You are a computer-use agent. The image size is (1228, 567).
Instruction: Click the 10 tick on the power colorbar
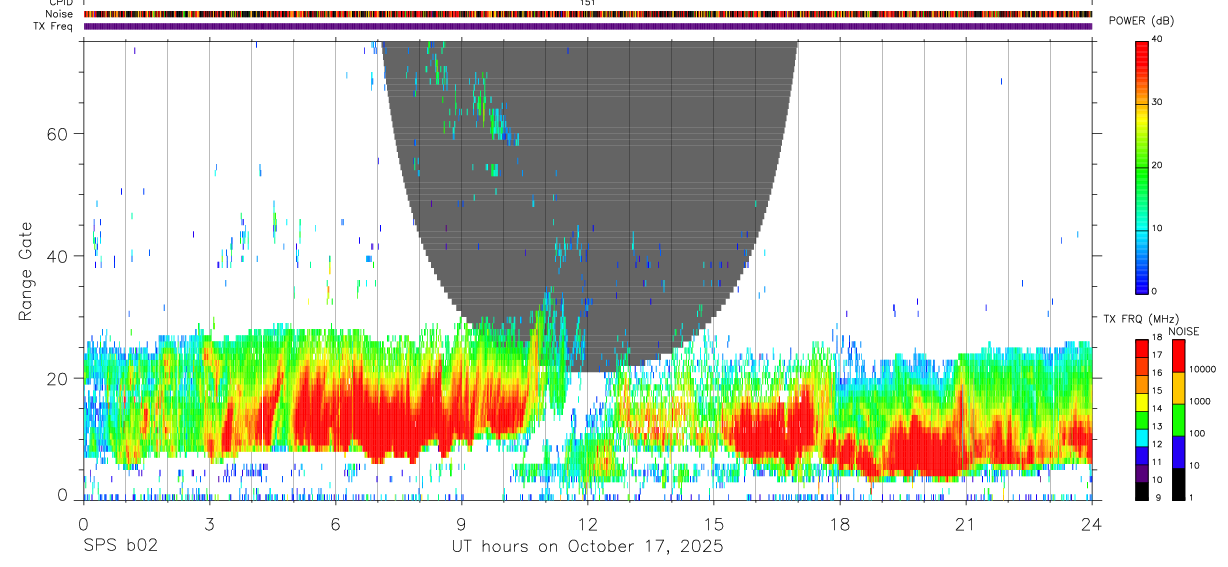click(x=1157, y=228)
